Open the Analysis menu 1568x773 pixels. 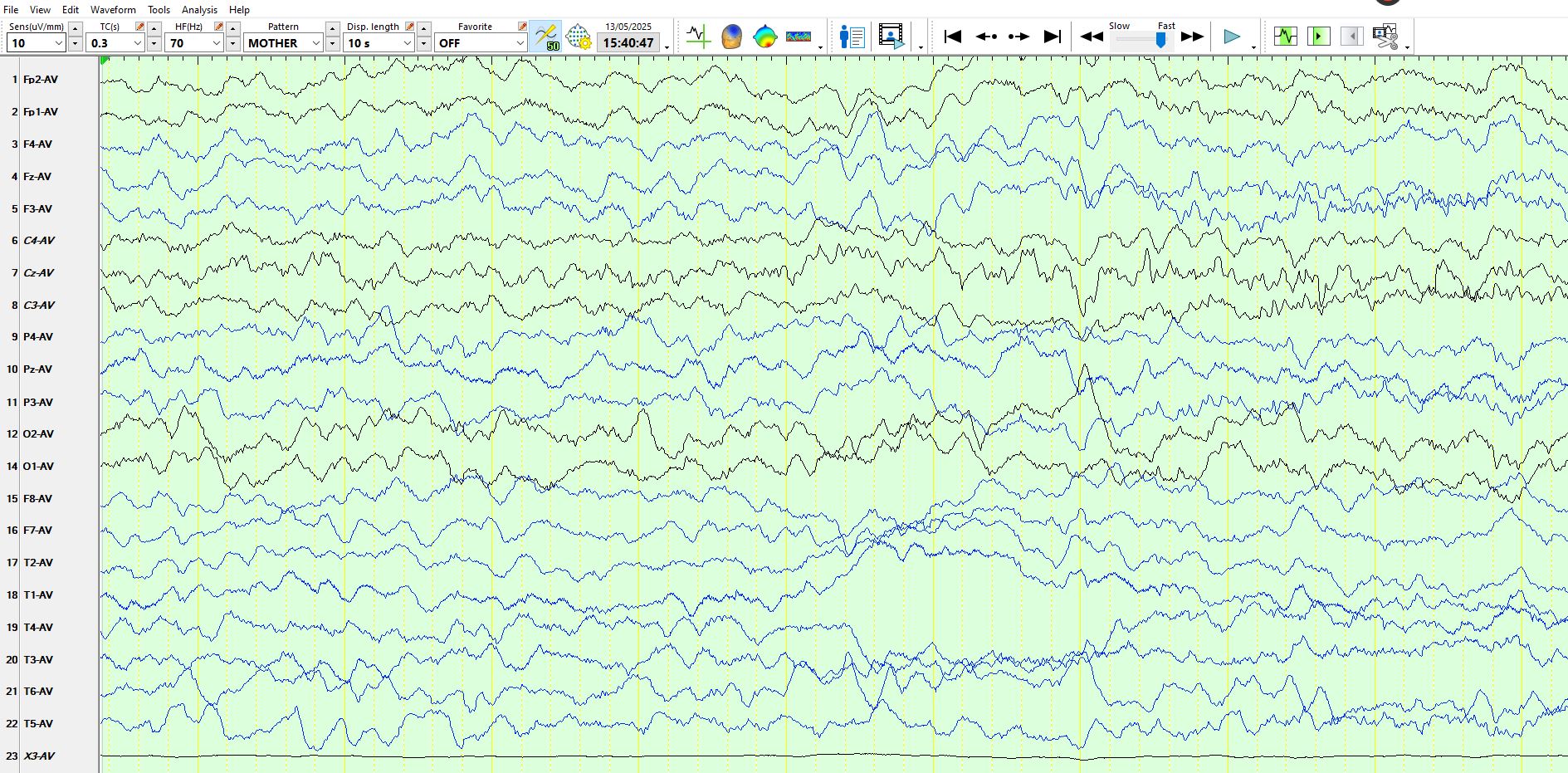pyautogui.click(x=199, y=10)
